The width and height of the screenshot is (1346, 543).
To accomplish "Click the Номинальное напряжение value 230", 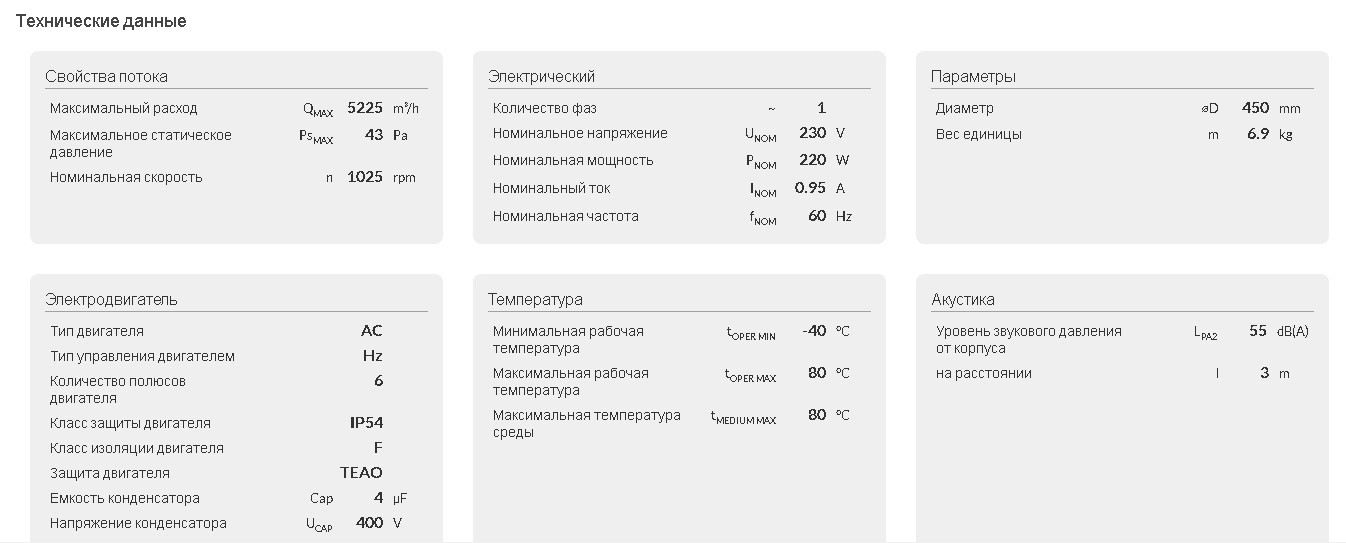I will (x=812, y=133).
